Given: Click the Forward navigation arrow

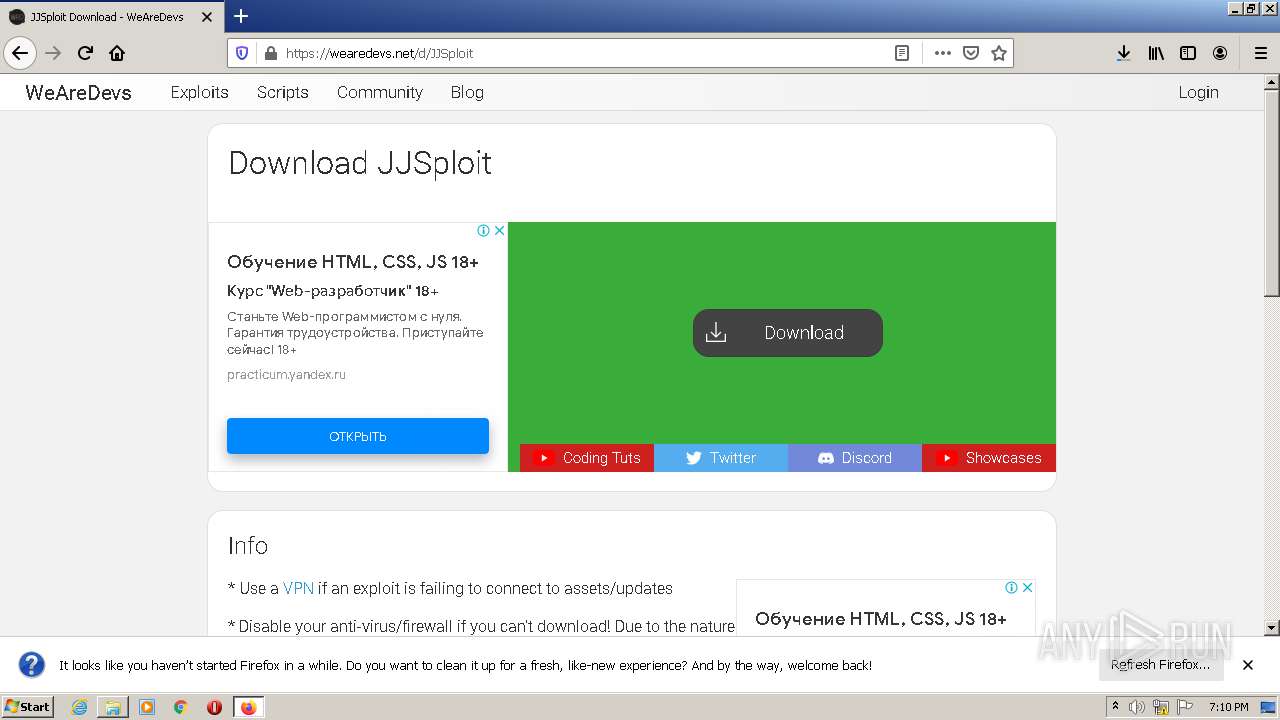Looking at the screenshot, I should [x=54, y=53].
